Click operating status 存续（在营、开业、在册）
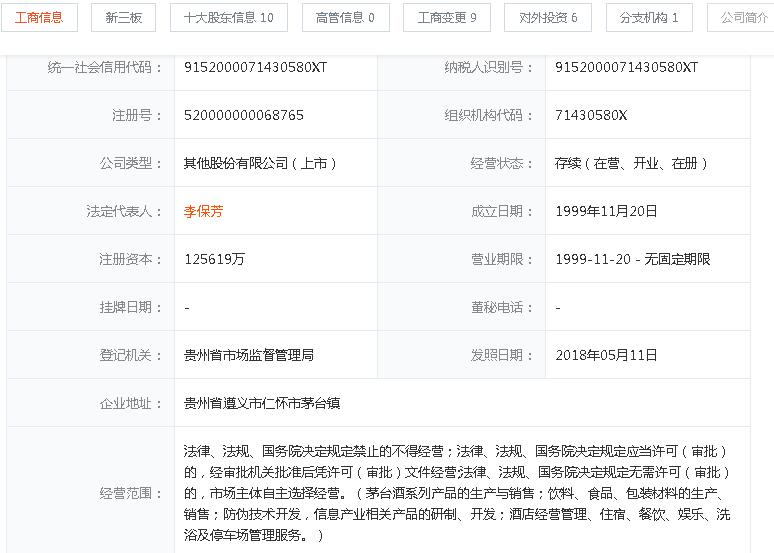Screen dimensions: 774x553 [631, 163]
